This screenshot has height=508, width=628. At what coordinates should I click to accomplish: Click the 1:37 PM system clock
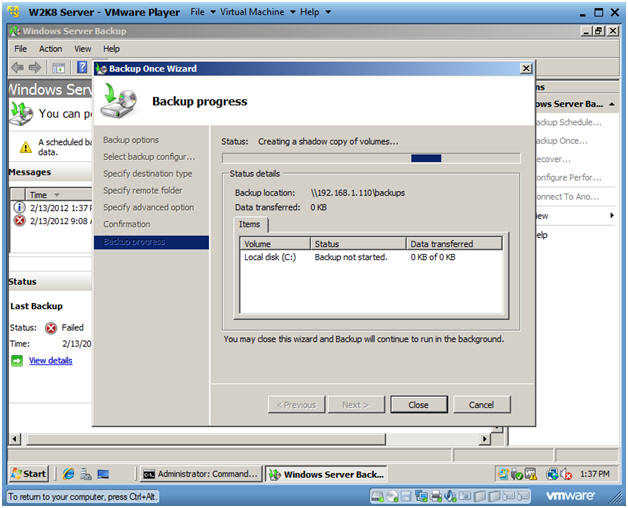tap(595, 474)
